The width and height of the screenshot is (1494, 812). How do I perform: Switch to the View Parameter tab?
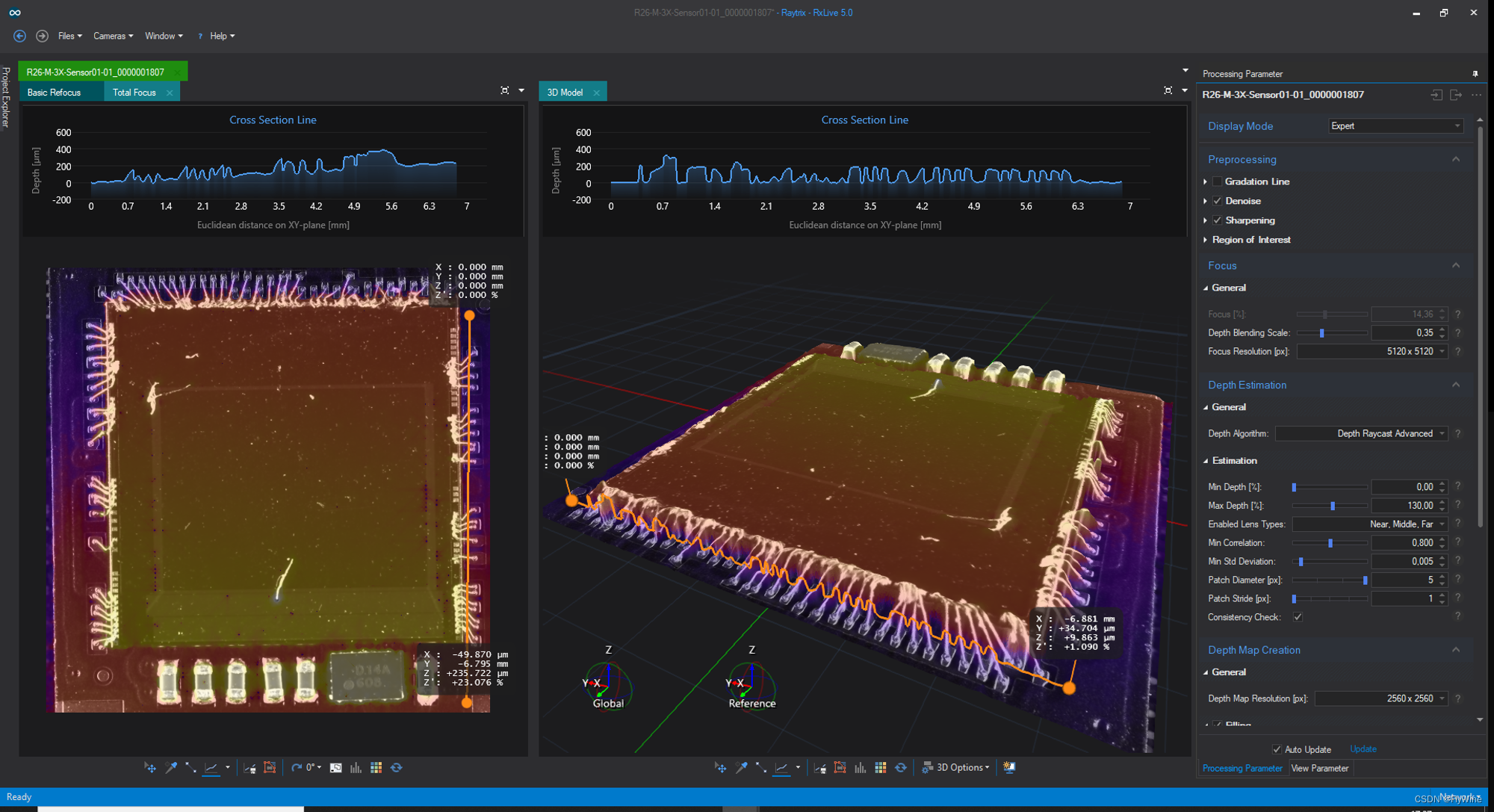tap(1319, 768)
